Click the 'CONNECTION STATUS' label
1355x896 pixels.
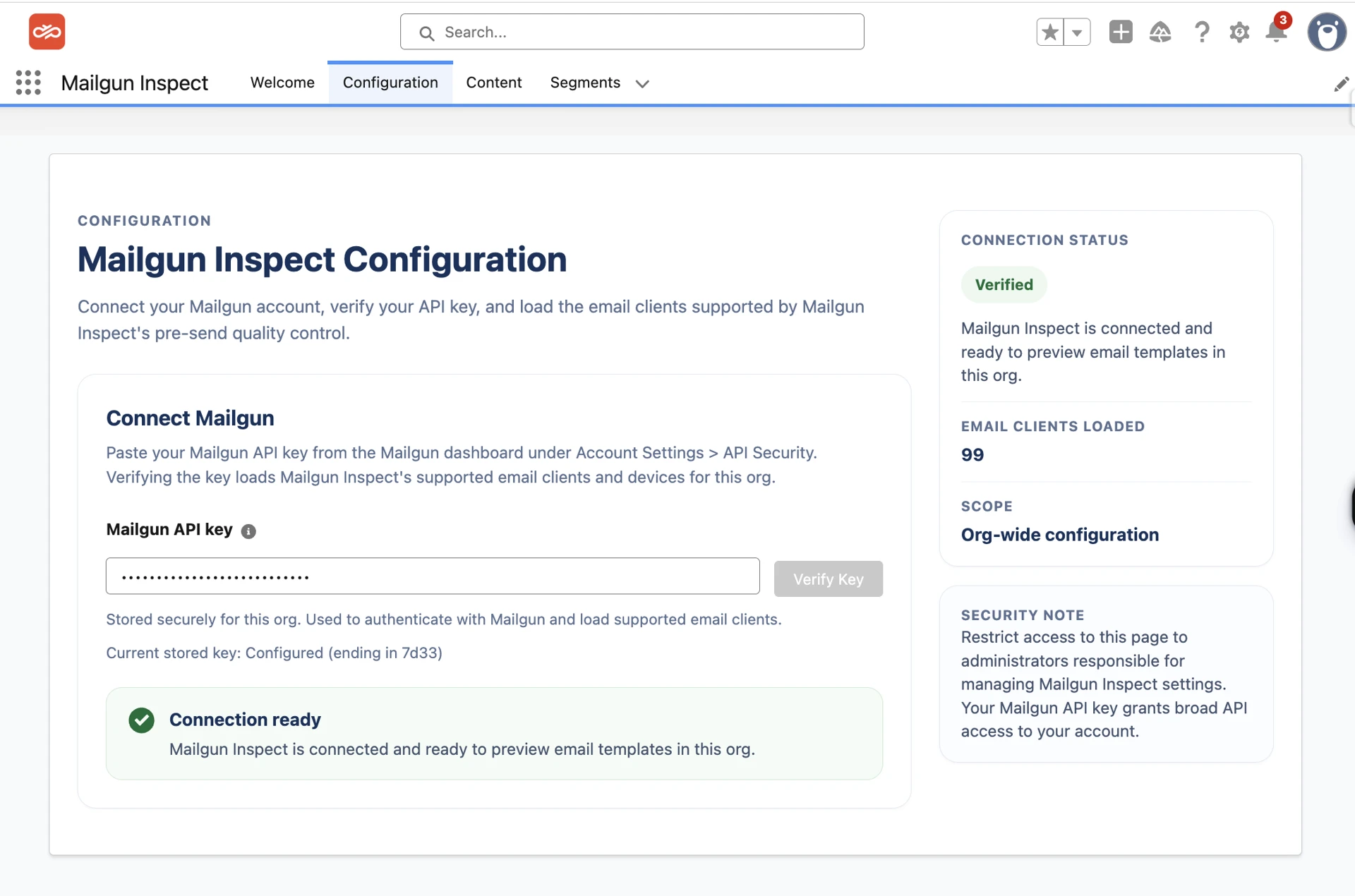(x=1044, y=240)
